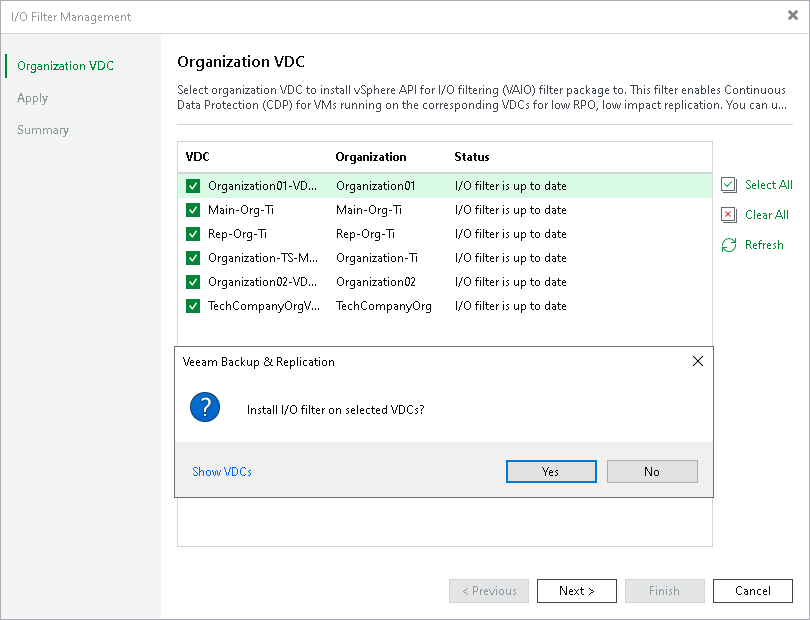The height and width of the screenshot is (620, 810).
Task: Sort by the VDC column header
Action: tap(197, 157)
